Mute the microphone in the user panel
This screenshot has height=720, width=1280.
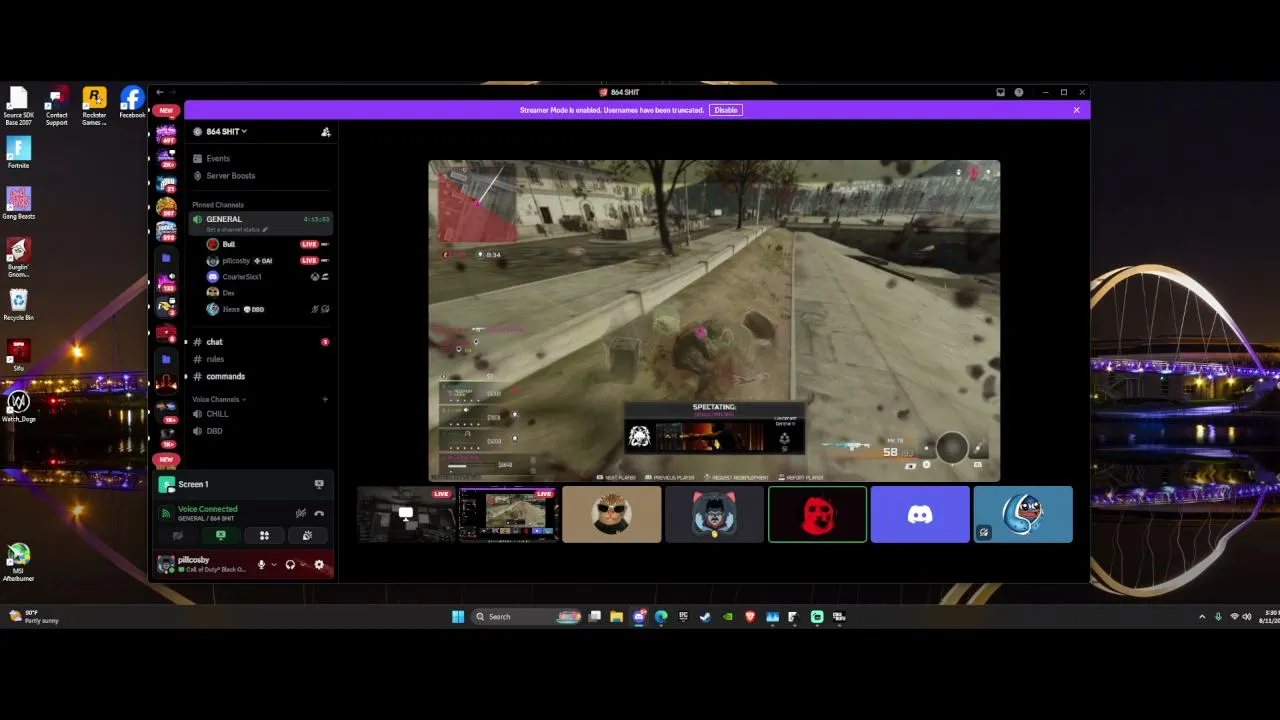[x=261, y=564]
